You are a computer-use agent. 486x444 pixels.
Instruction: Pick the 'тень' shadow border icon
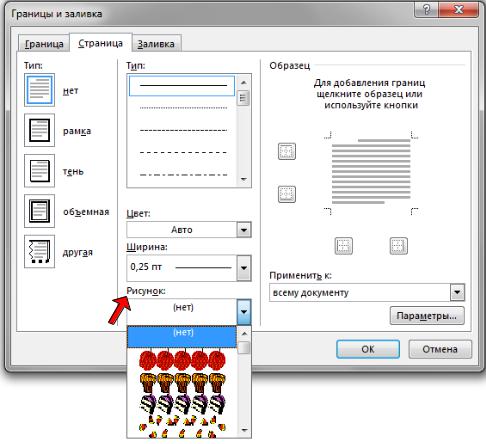click(39, 171)
